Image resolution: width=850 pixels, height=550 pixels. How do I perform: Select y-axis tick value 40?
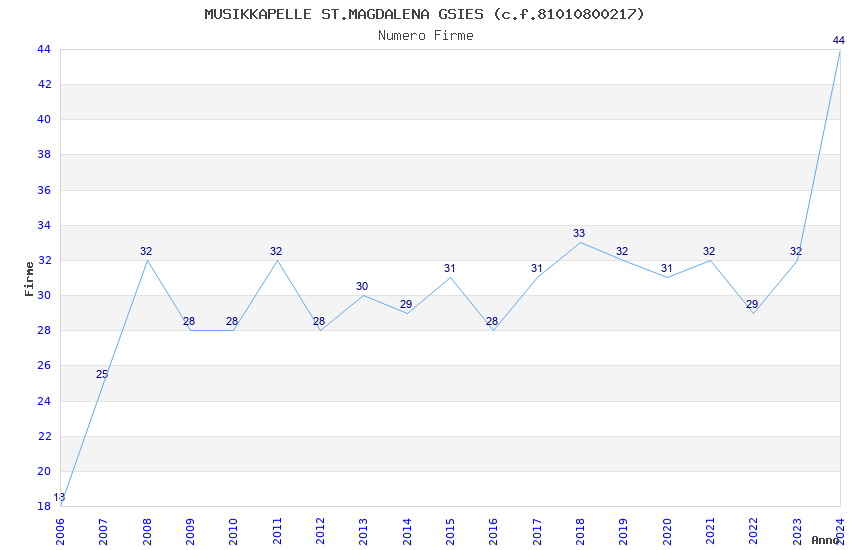44,119
